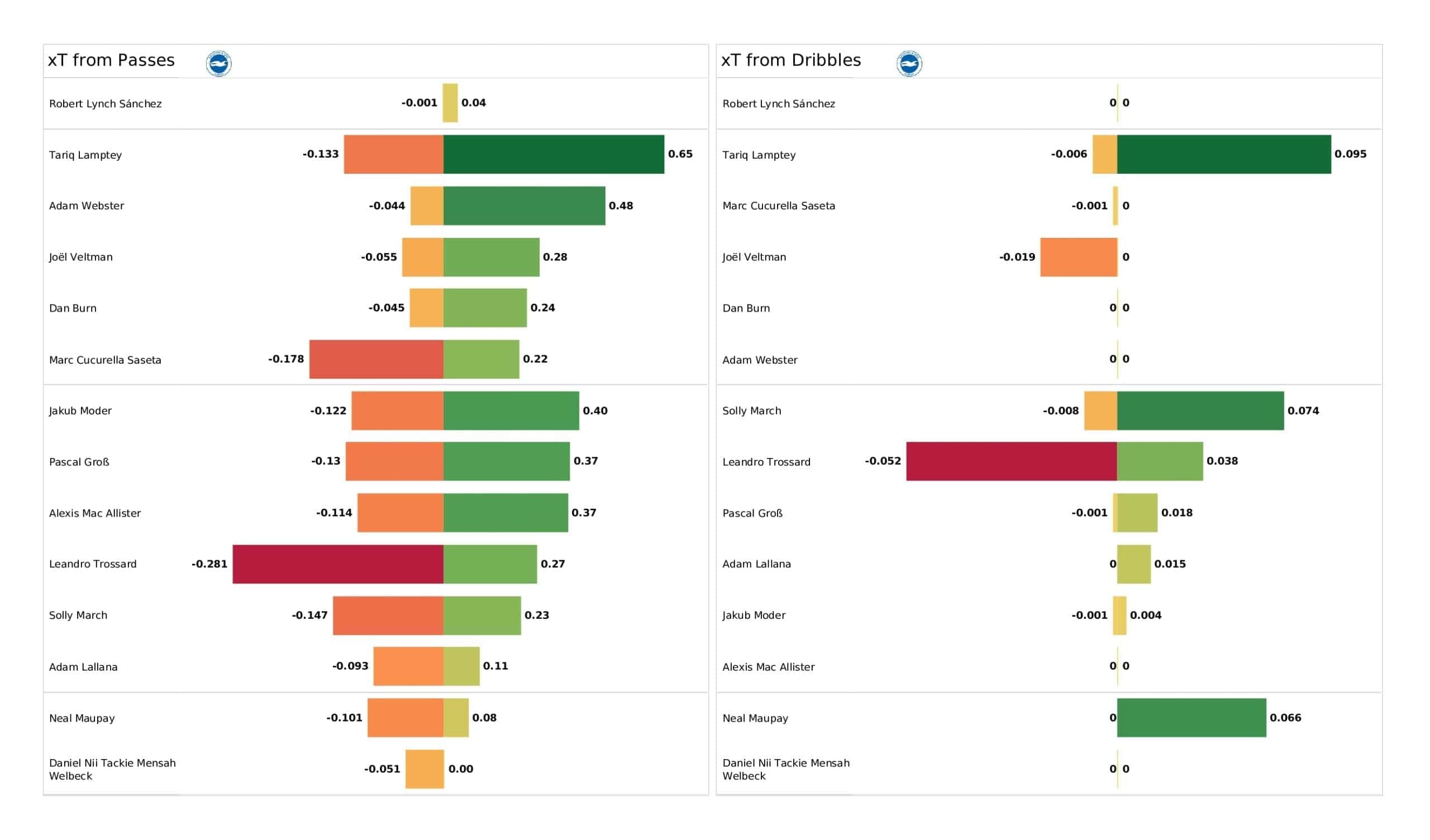This screenshot has height=840, width=1430.
Task: Click the Brighton crest beside xT from Dribbles
Action: 909,64
